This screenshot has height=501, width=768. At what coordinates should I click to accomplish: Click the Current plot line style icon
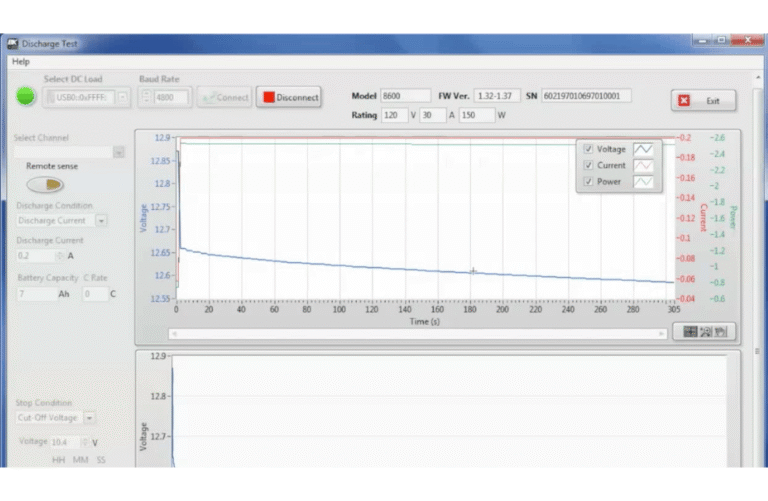[x=643, y=166]
